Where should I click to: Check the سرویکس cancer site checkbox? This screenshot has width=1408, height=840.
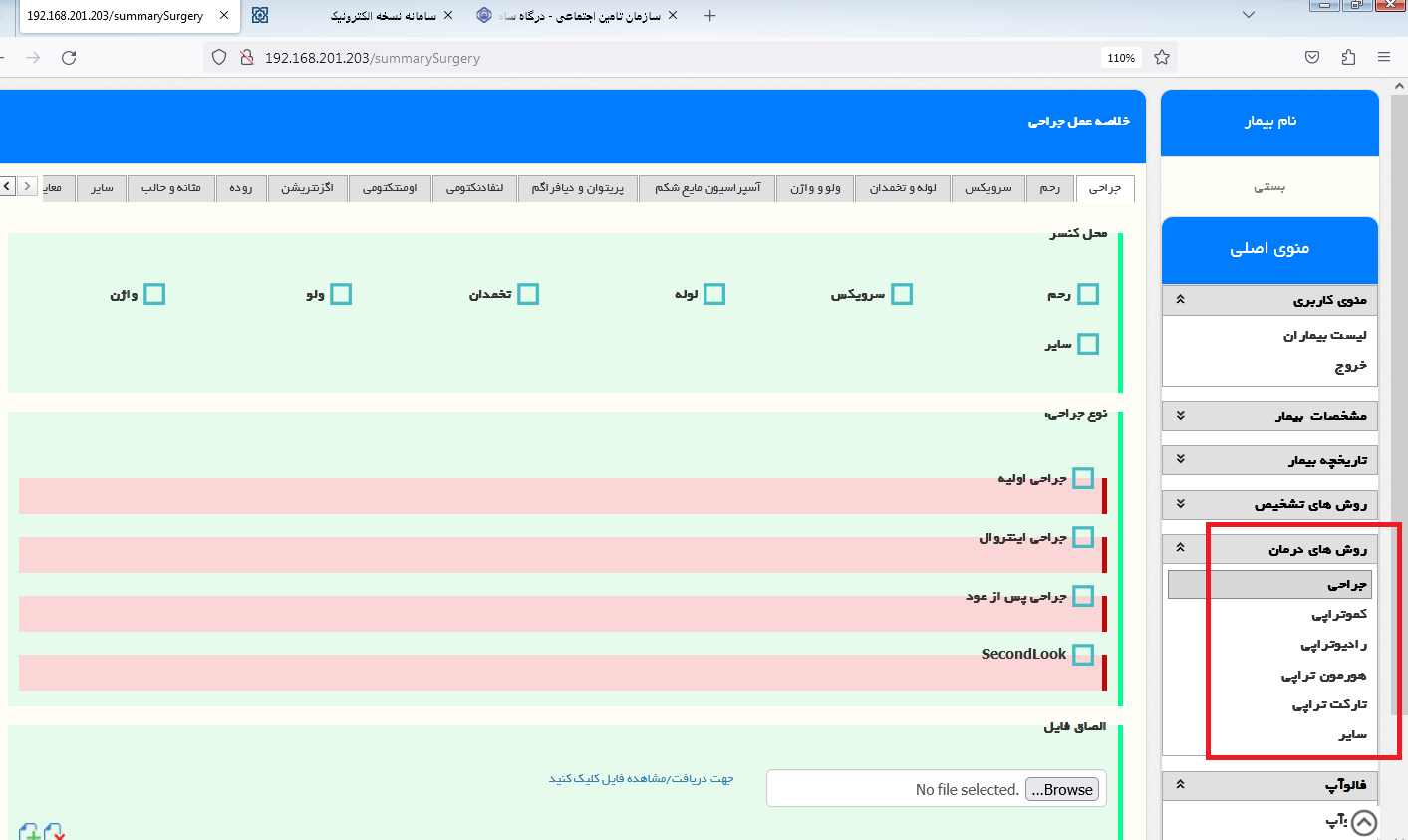pos(902,294)
